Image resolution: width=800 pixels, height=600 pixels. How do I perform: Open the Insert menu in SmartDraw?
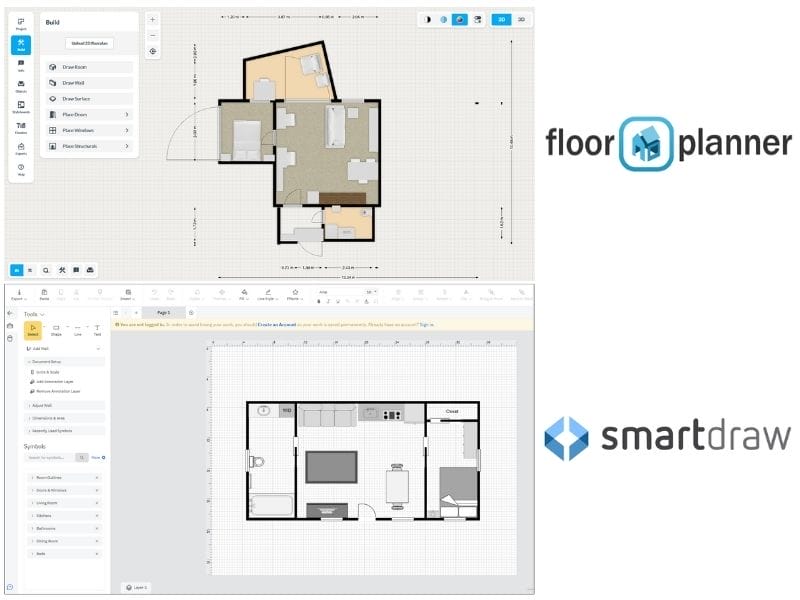(x=129, y=294)
